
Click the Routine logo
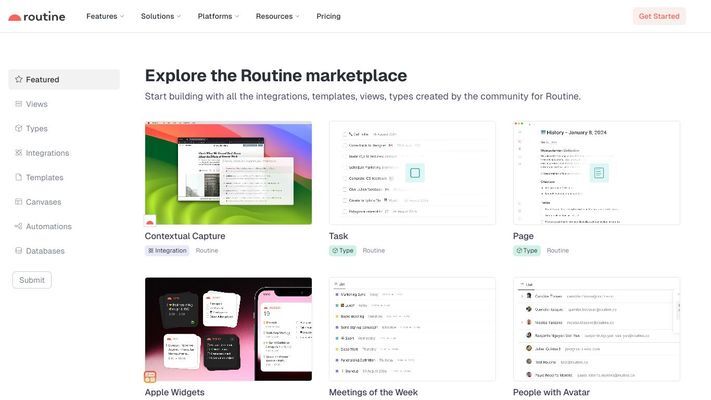click(x=37, y=17)
